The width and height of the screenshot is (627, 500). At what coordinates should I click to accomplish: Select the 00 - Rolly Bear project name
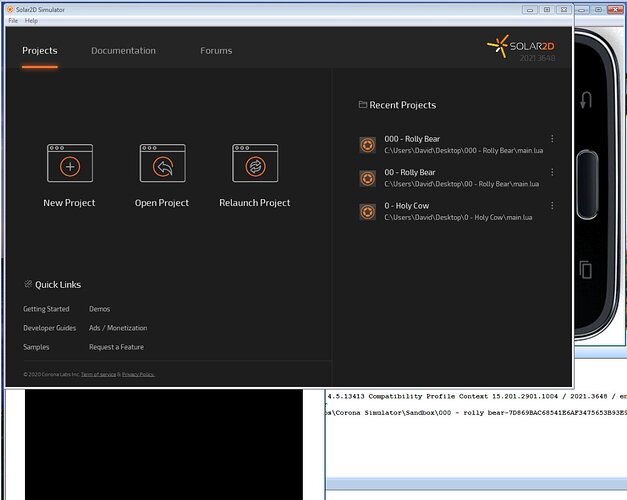point(410,172)
